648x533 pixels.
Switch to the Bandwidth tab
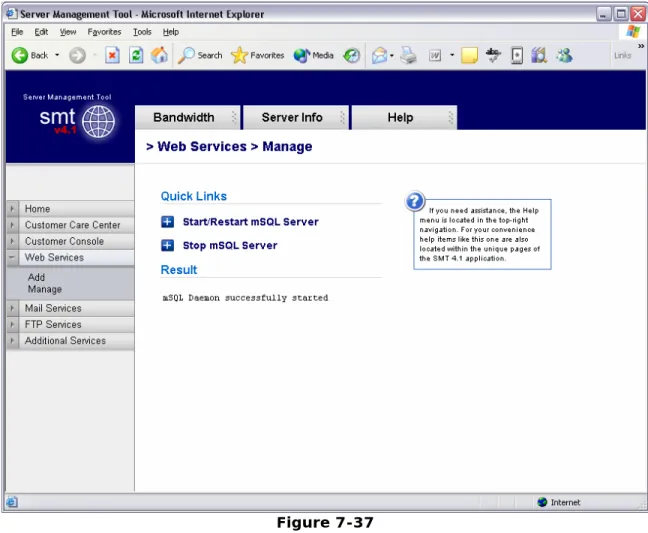coord(188,118)
